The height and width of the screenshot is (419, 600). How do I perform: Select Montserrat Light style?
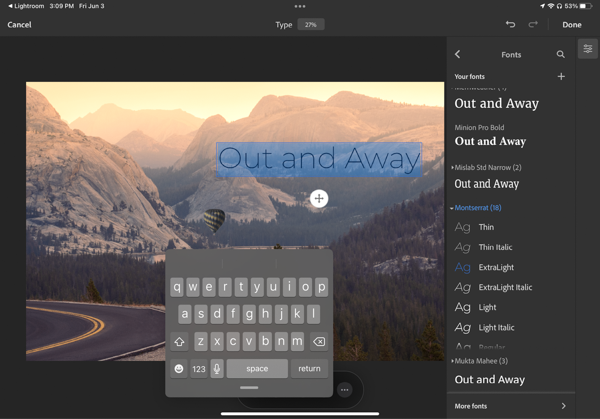[511, 307]
